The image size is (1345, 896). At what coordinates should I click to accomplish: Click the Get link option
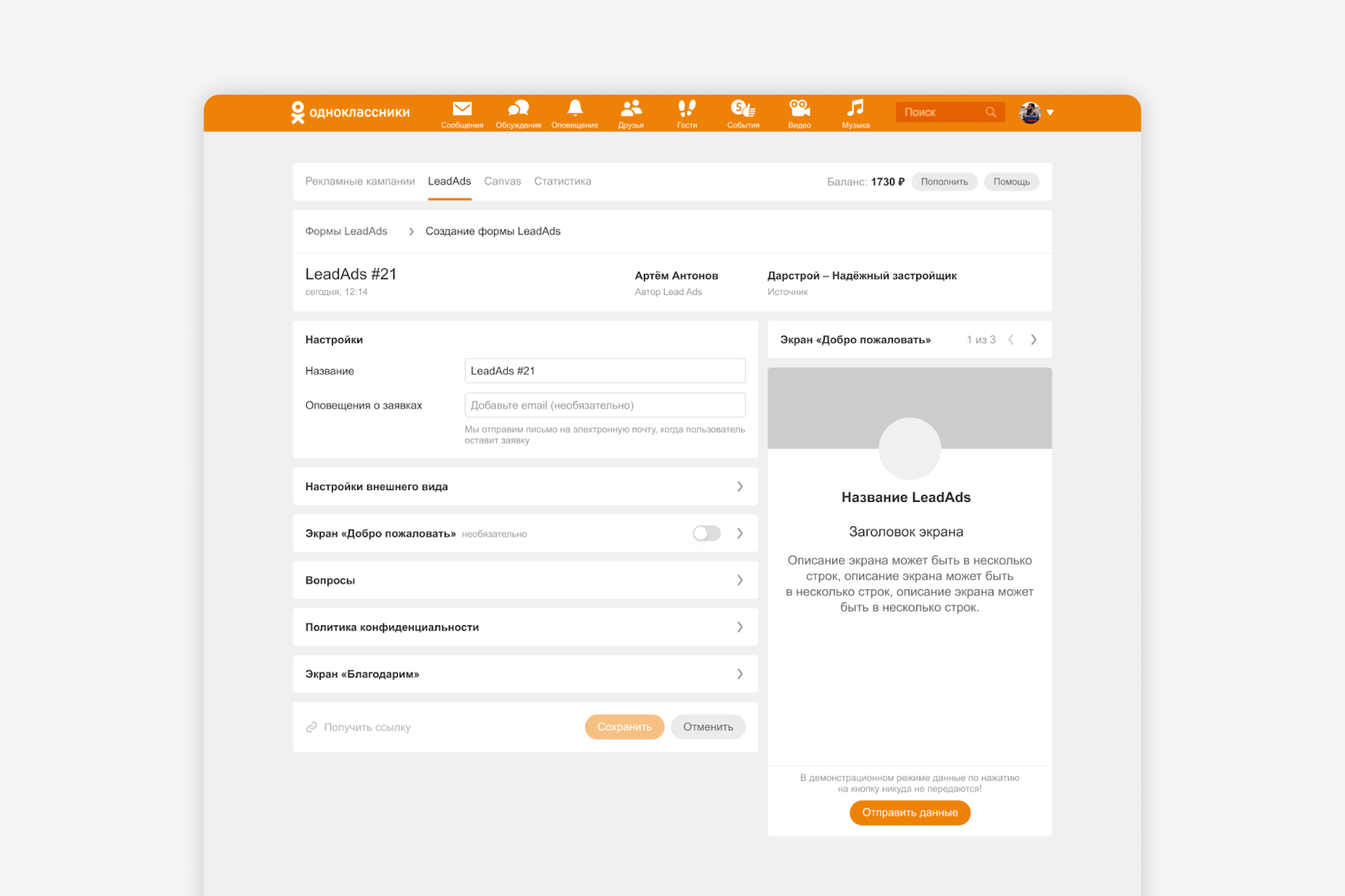click(359, 727)
